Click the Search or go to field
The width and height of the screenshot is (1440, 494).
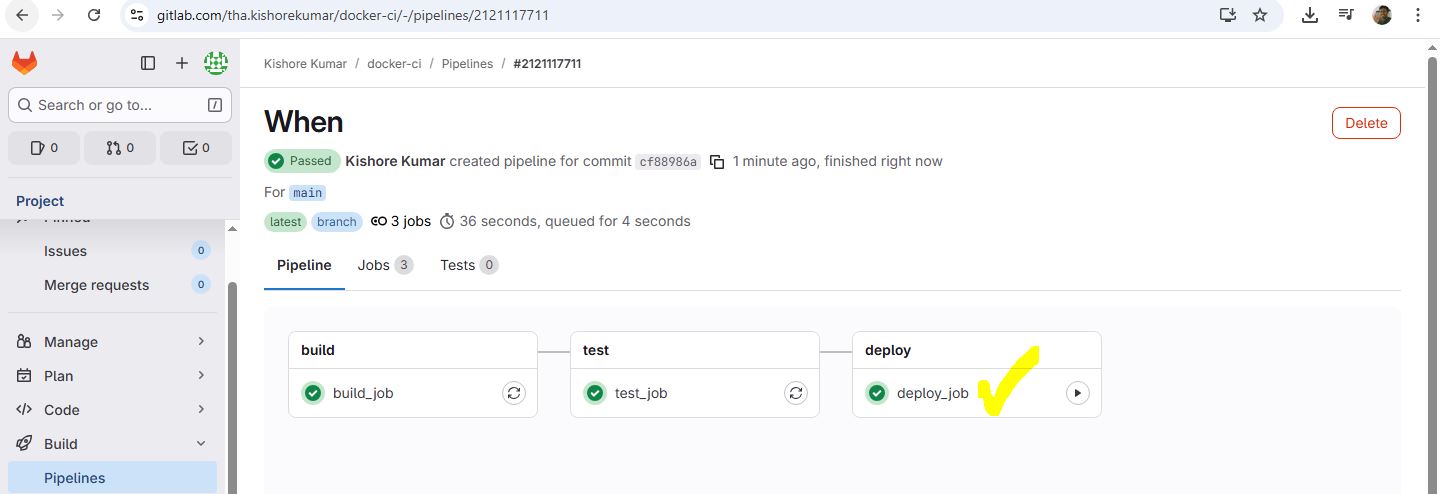tap(120, 105)
